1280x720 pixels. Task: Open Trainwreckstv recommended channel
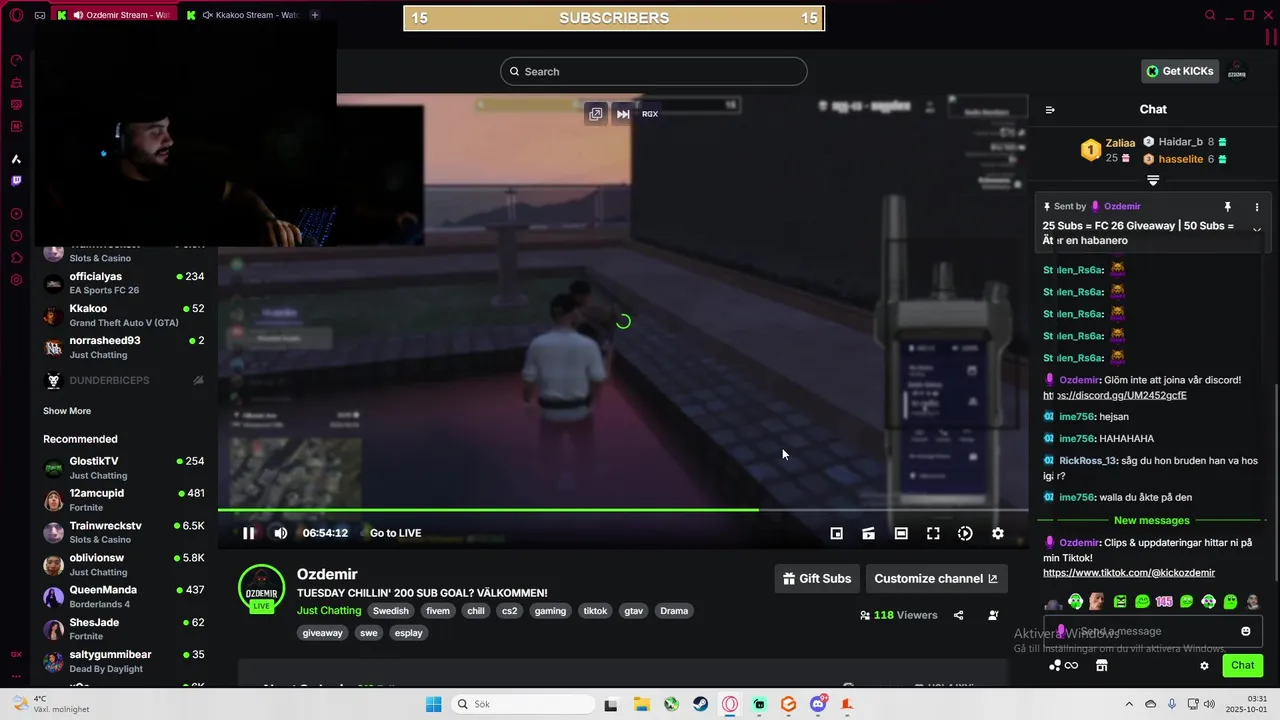124,532
